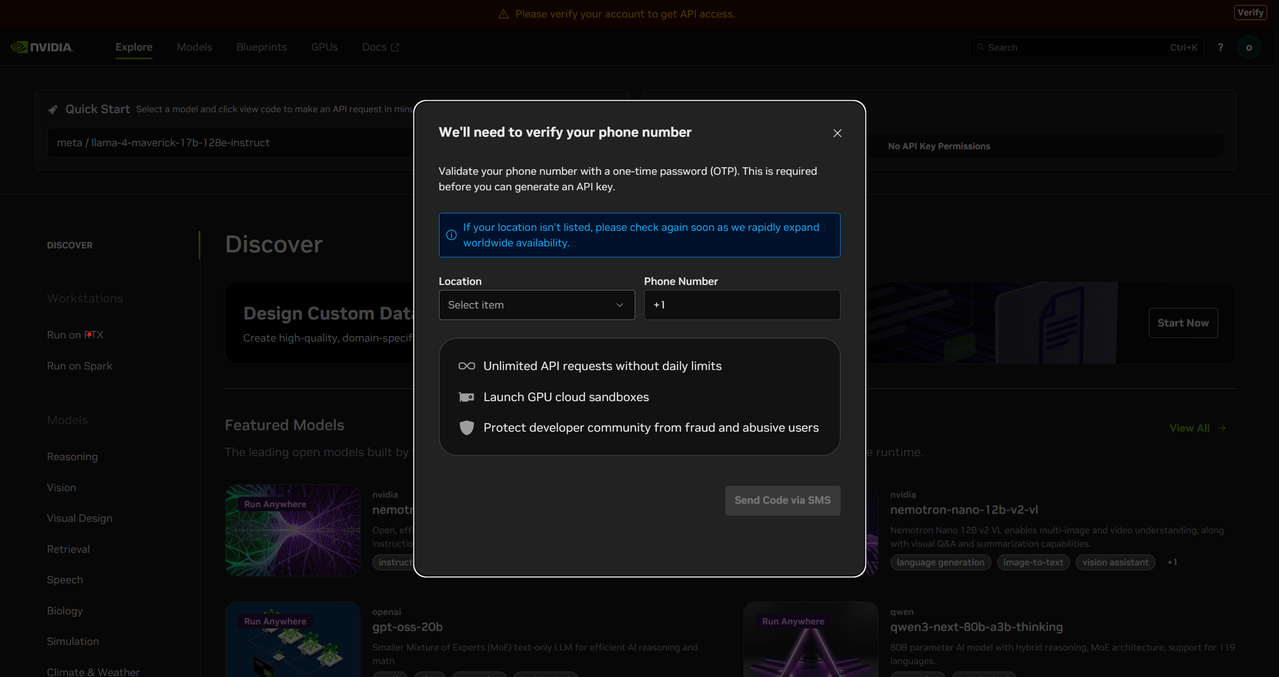This screenshot has width=1279, height=677.
Task: Click the Docs external link icon
Action: tap(395, 47)
